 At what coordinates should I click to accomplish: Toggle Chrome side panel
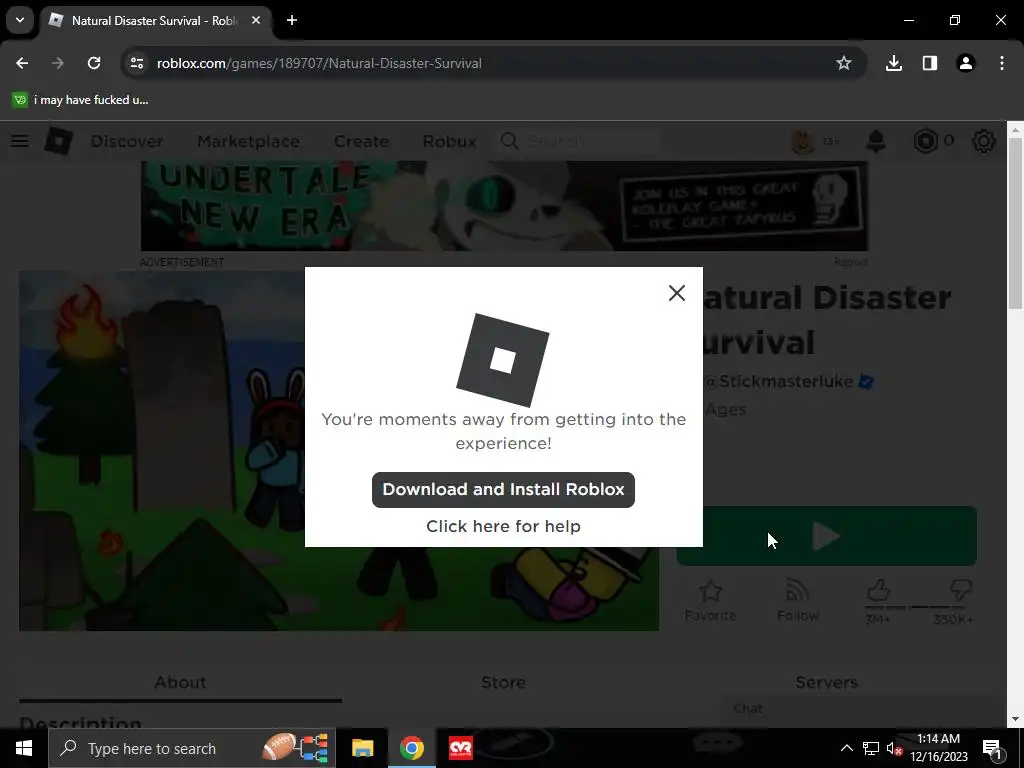[x=929, y=63]
